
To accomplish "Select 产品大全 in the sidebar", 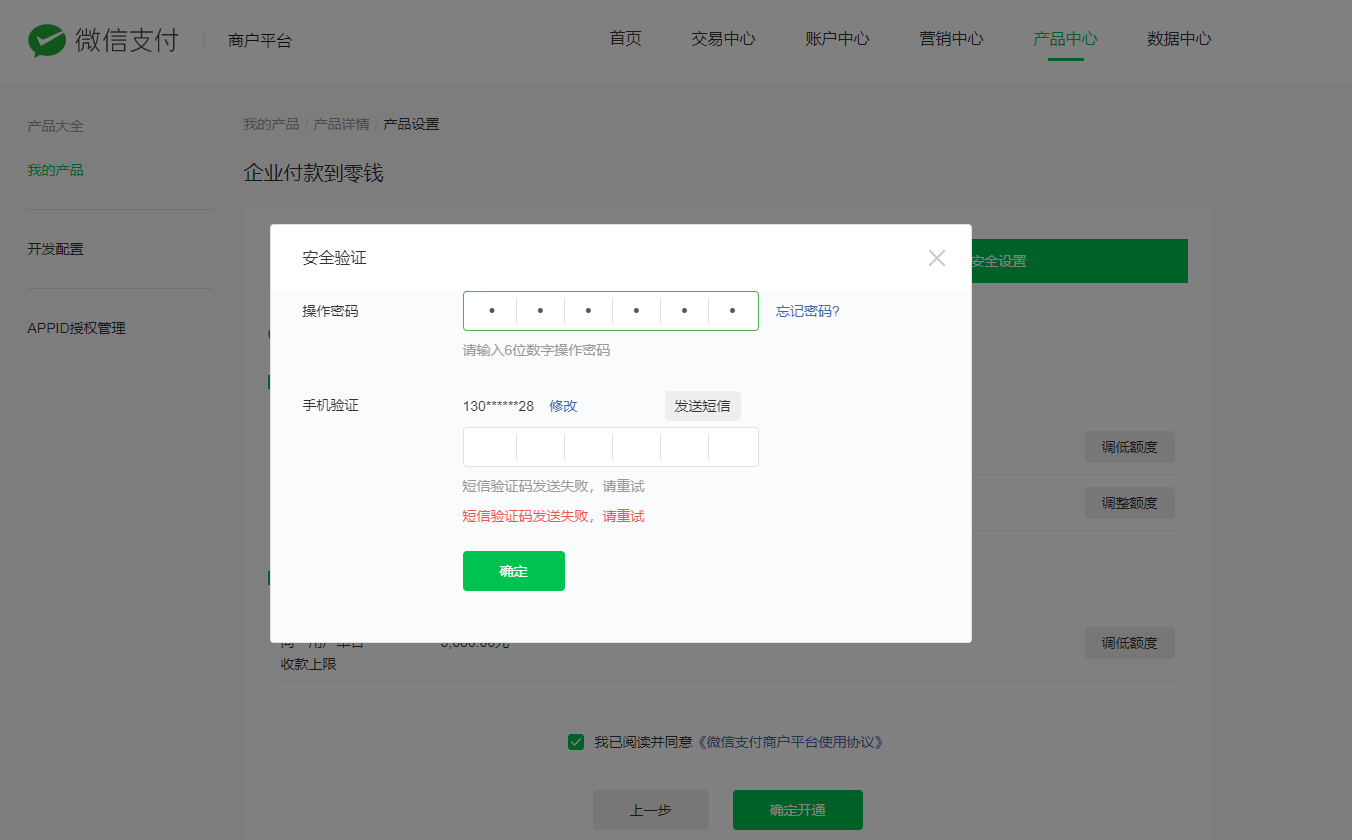I will (55, 126).
